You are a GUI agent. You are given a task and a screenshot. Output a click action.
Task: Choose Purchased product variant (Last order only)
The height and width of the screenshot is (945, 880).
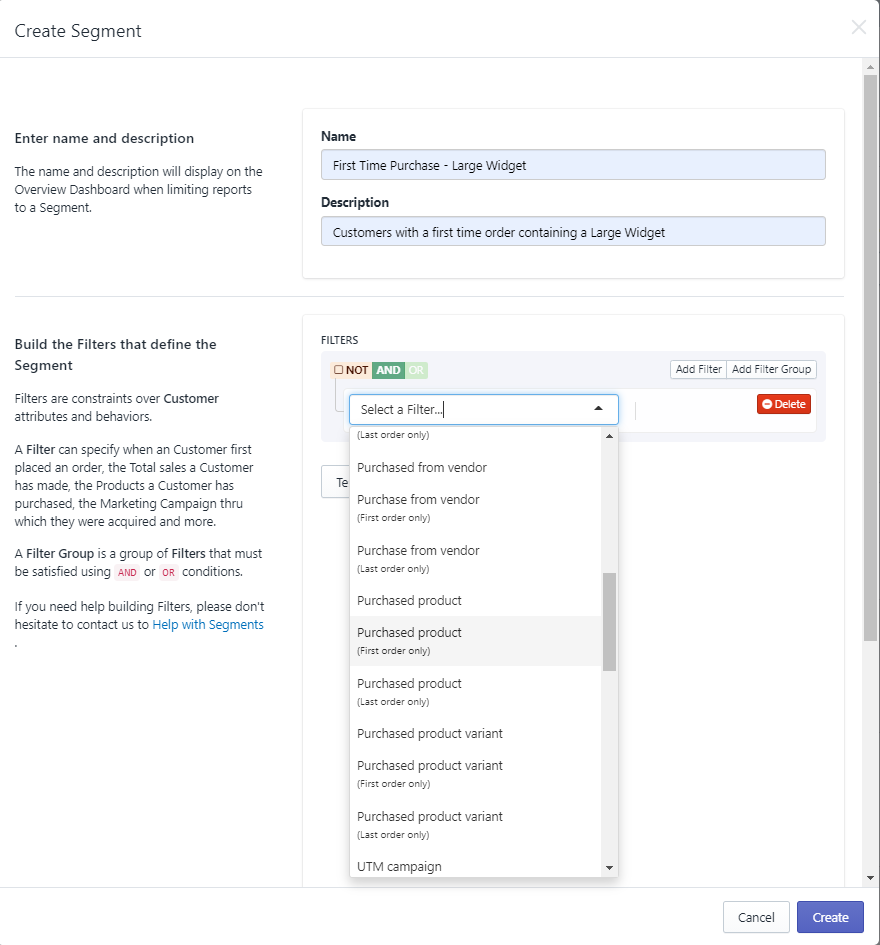click(476, 825)
